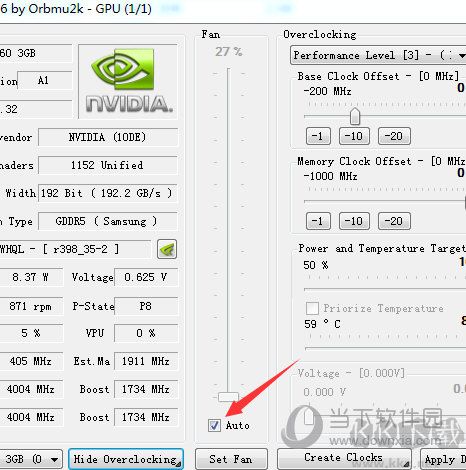Click the Base Clock Offset slider handle
Screen dimensions: 466x470
(355, 116)
